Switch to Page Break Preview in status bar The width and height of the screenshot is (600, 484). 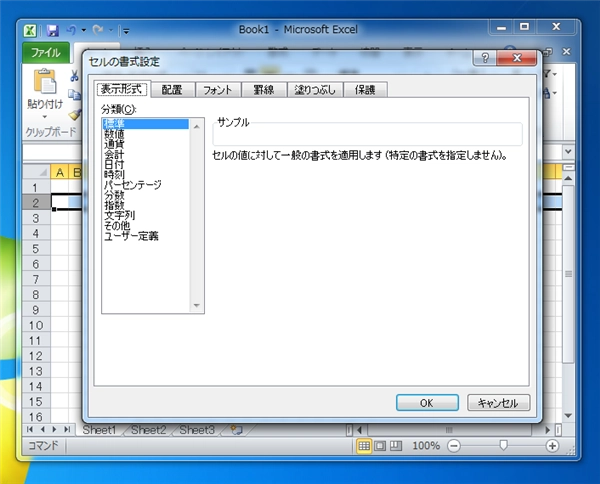(x=396, y=446)
